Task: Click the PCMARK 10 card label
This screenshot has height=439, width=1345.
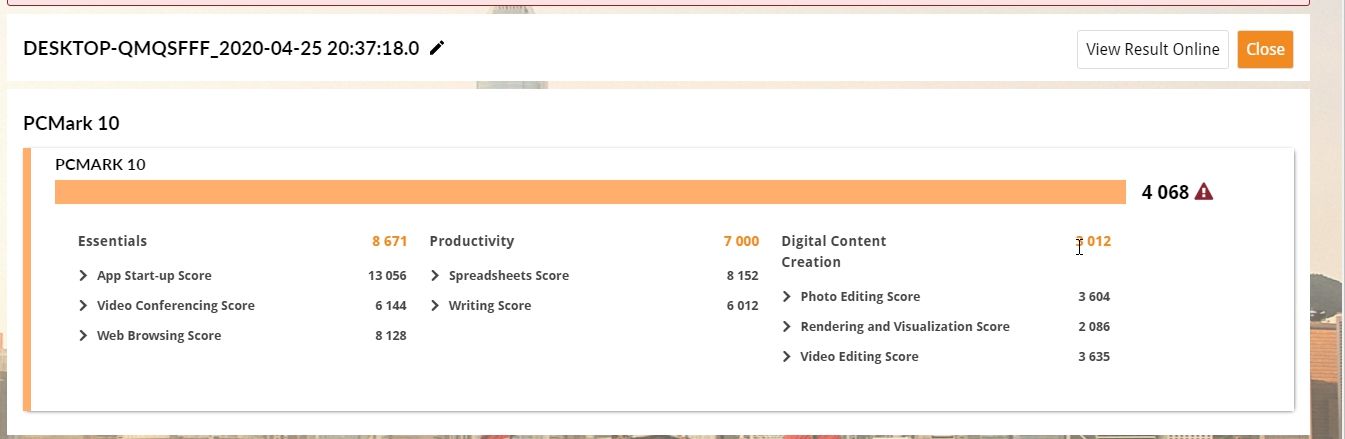Action: [x=100, y=164]
